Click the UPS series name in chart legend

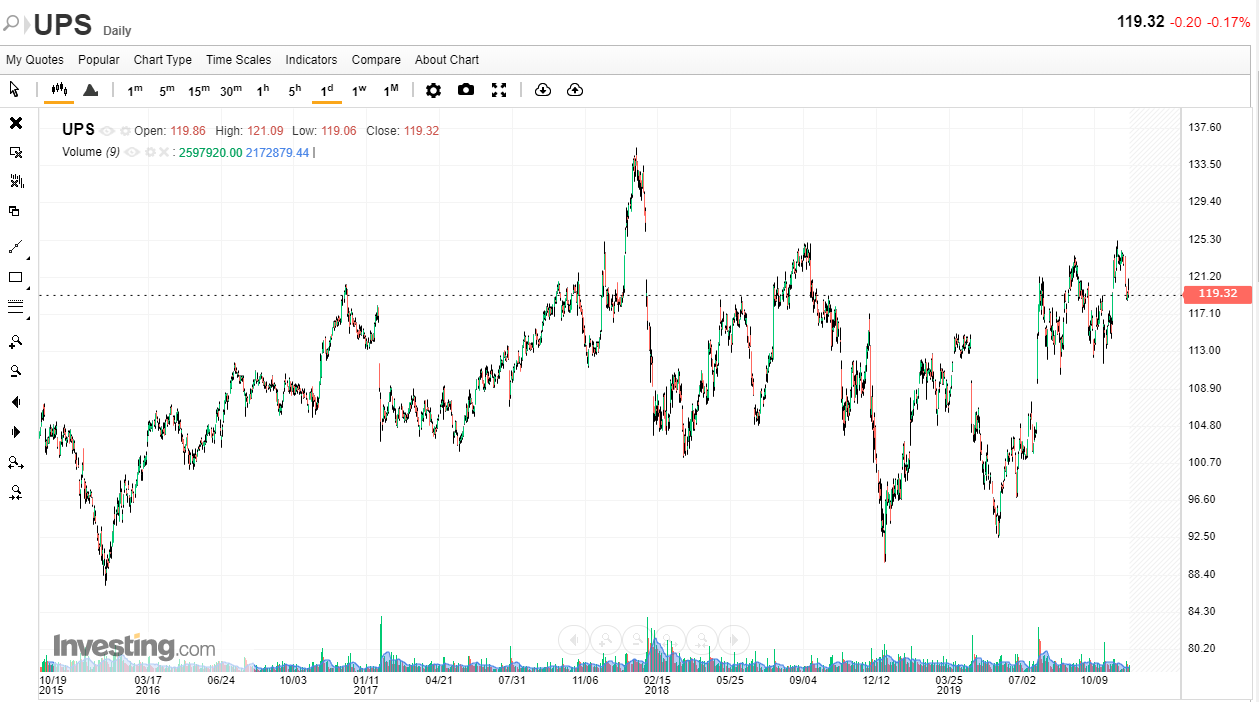[78, 130]
